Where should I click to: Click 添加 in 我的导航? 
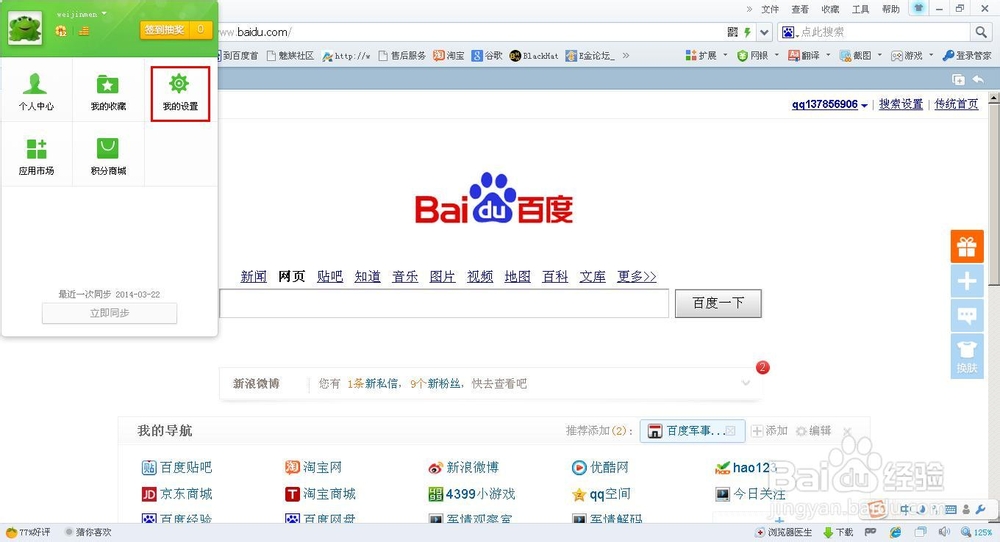770,431
